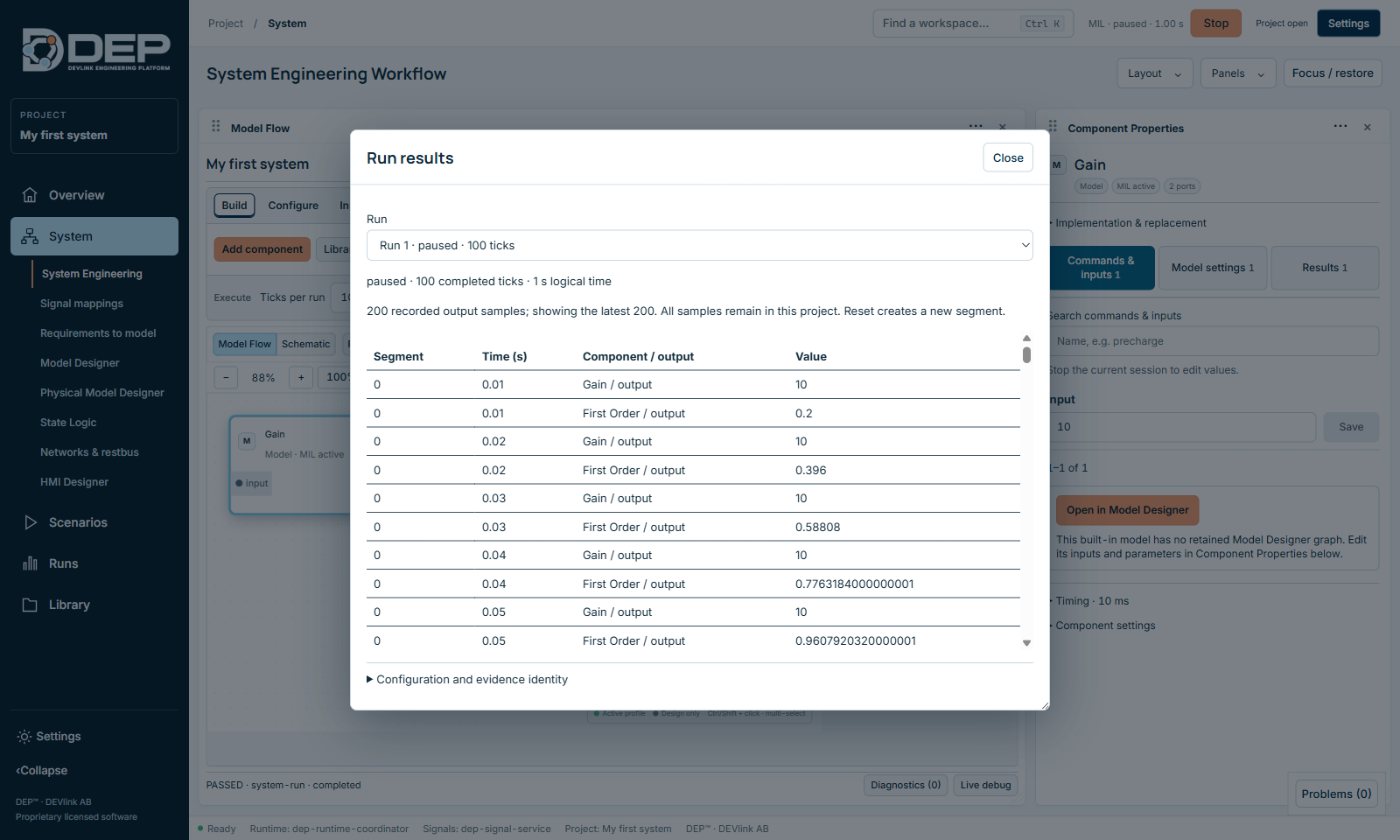Select the Model Flow view toggle
The image size is (1400, 840).
[245, 344]
